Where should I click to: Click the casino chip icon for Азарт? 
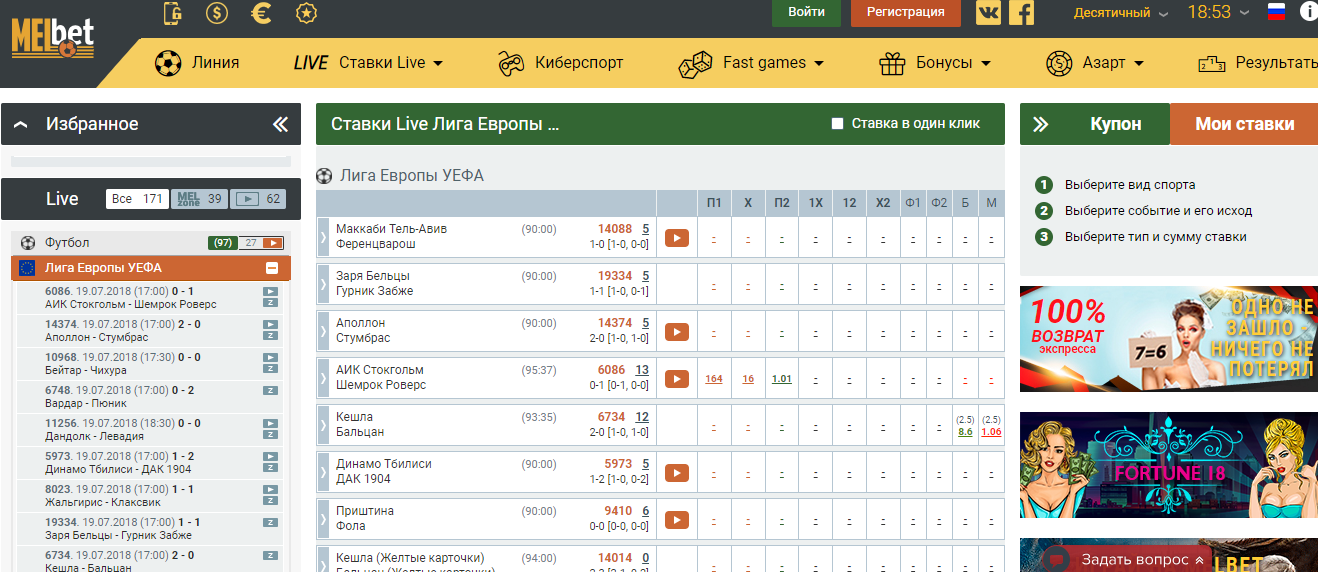tap(1059, 63)
